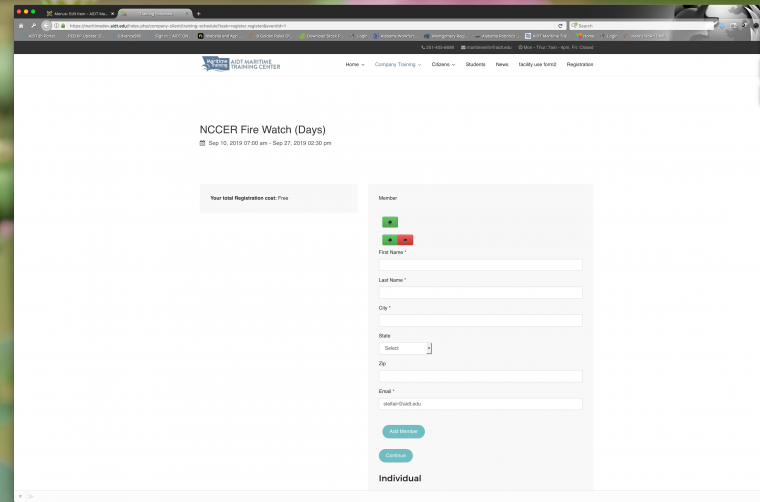Switch to the Menus: Edit Item browser tab
The height and width of the screenshot is (502, 760).
pyautogui.click(x=78, y=14)
